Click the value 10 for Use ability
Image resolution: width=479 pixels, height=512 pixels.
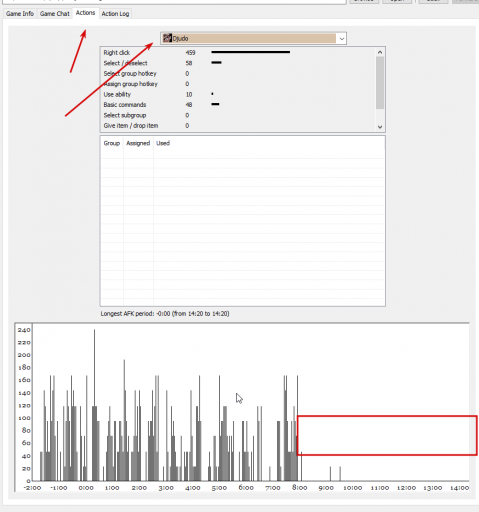tap(189, 94)
